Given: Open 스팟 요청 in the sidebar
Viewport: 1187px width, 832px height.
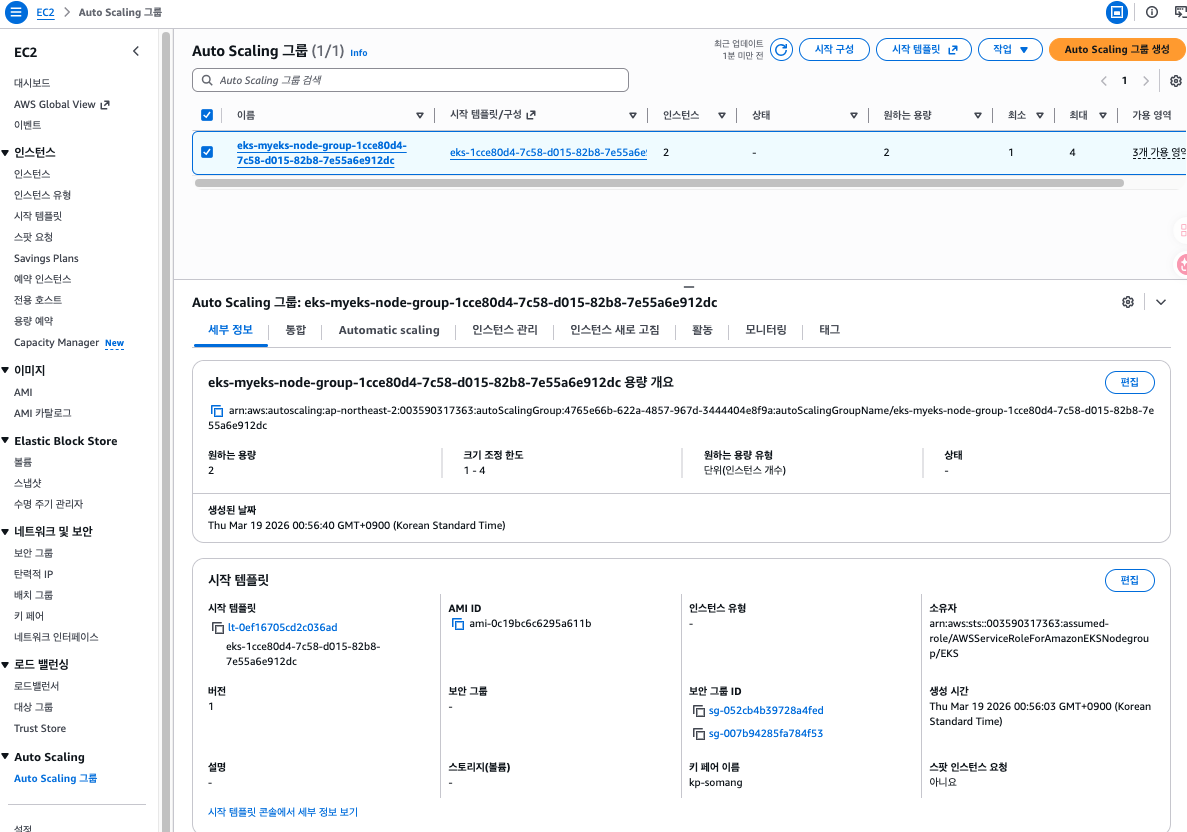Looking at the screenshot, I should (x=33, y=238).
